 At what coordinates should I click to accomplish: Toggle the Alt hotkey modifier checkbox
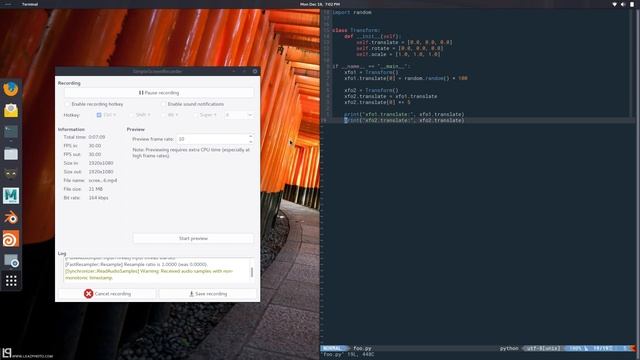pos(164,115)
